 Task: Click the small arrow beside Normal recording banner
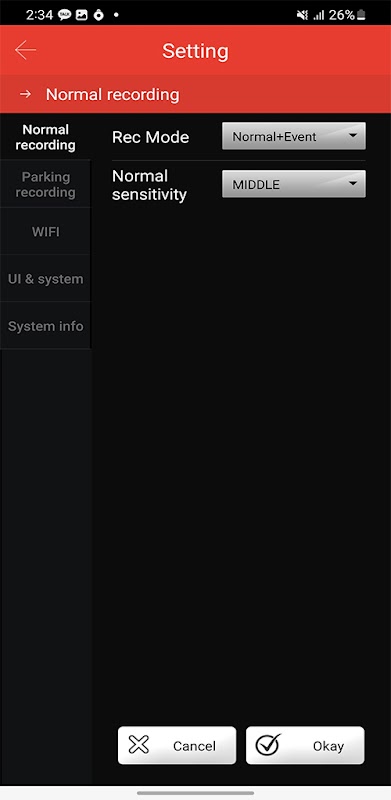pos(26,94)
